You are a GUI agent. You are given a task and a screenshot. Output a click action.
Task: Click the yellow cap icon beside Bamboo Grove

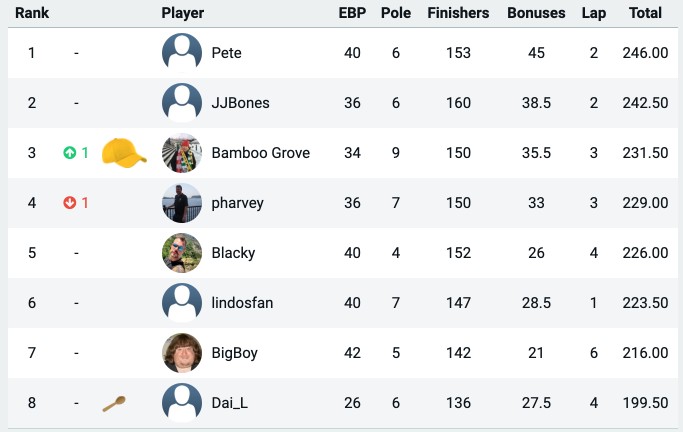[x=124, y=151]
